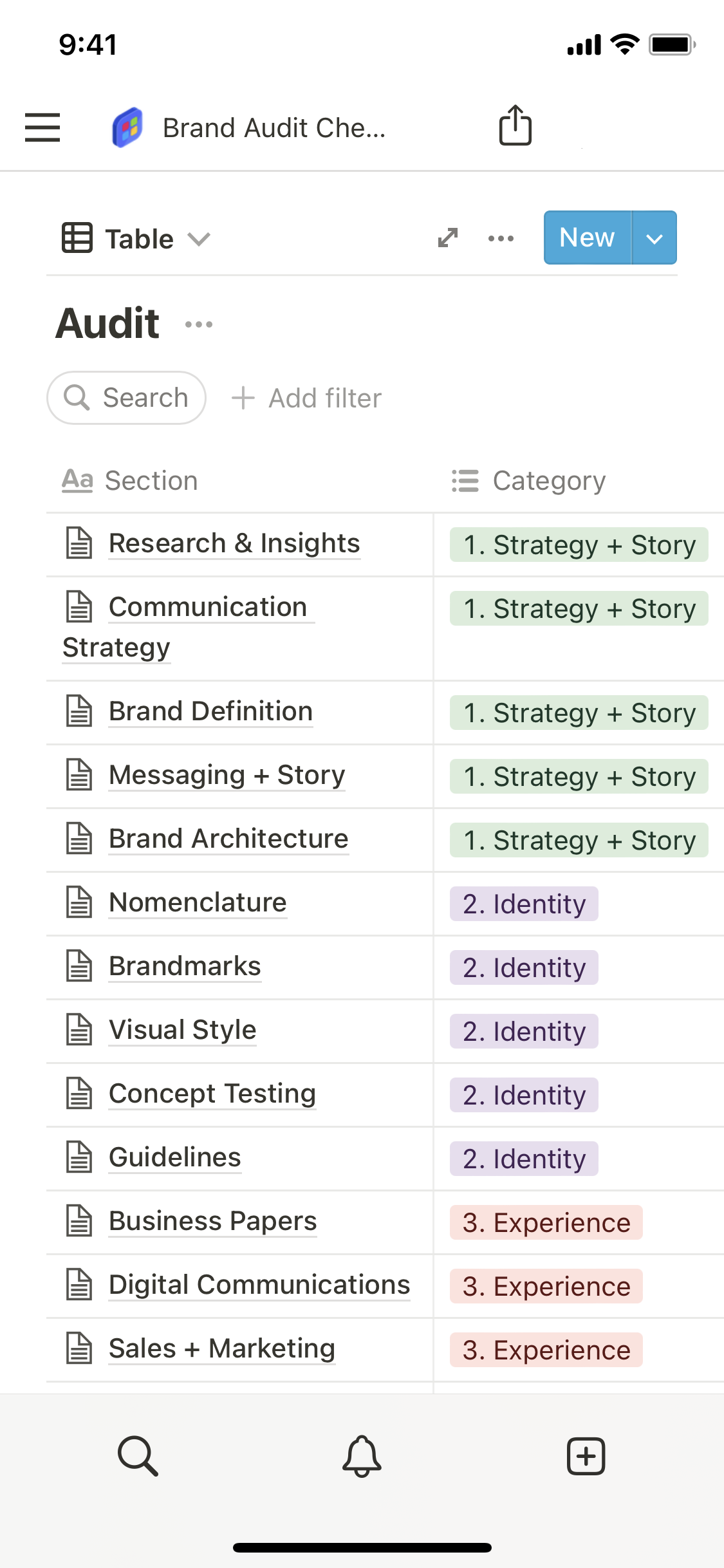The height and width of the screenshot is (1568, 724).
Task: Open the Research & Insights page
Action: click(234, 543)
